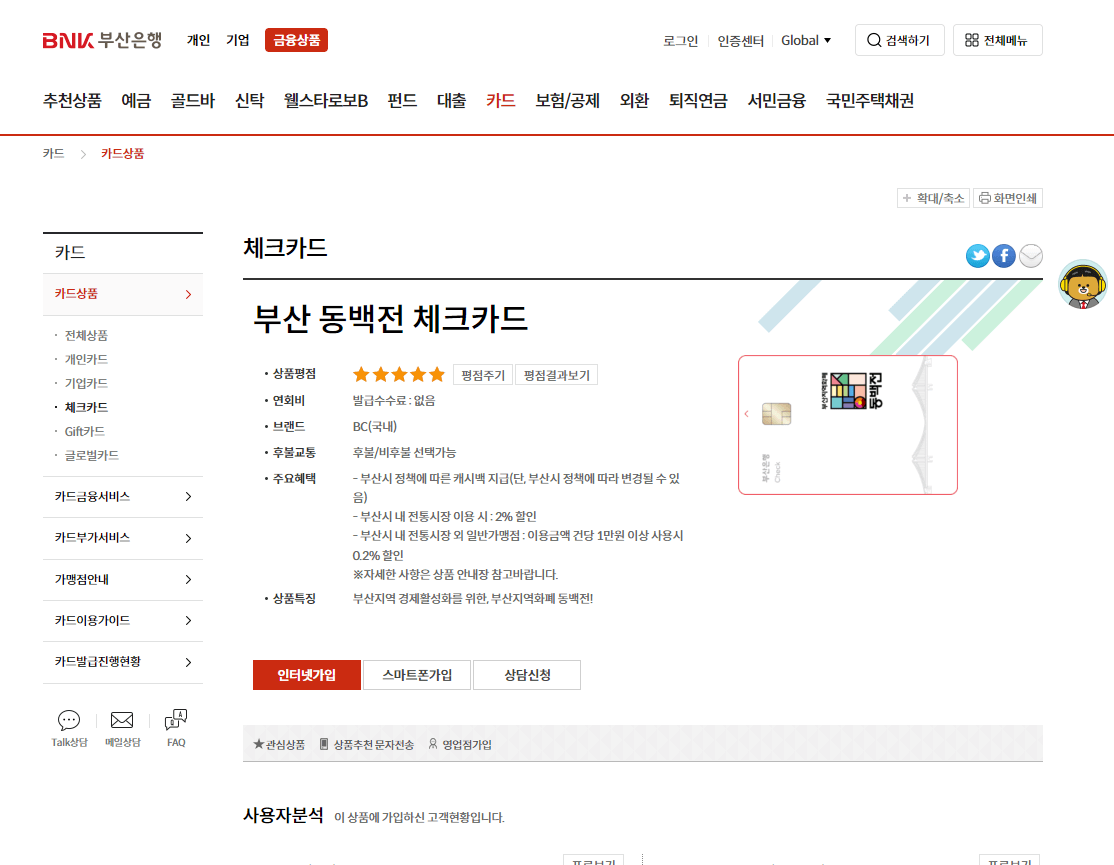Click the 로그인 link
Screen dimensions: 1114x865
click(680, 41)
